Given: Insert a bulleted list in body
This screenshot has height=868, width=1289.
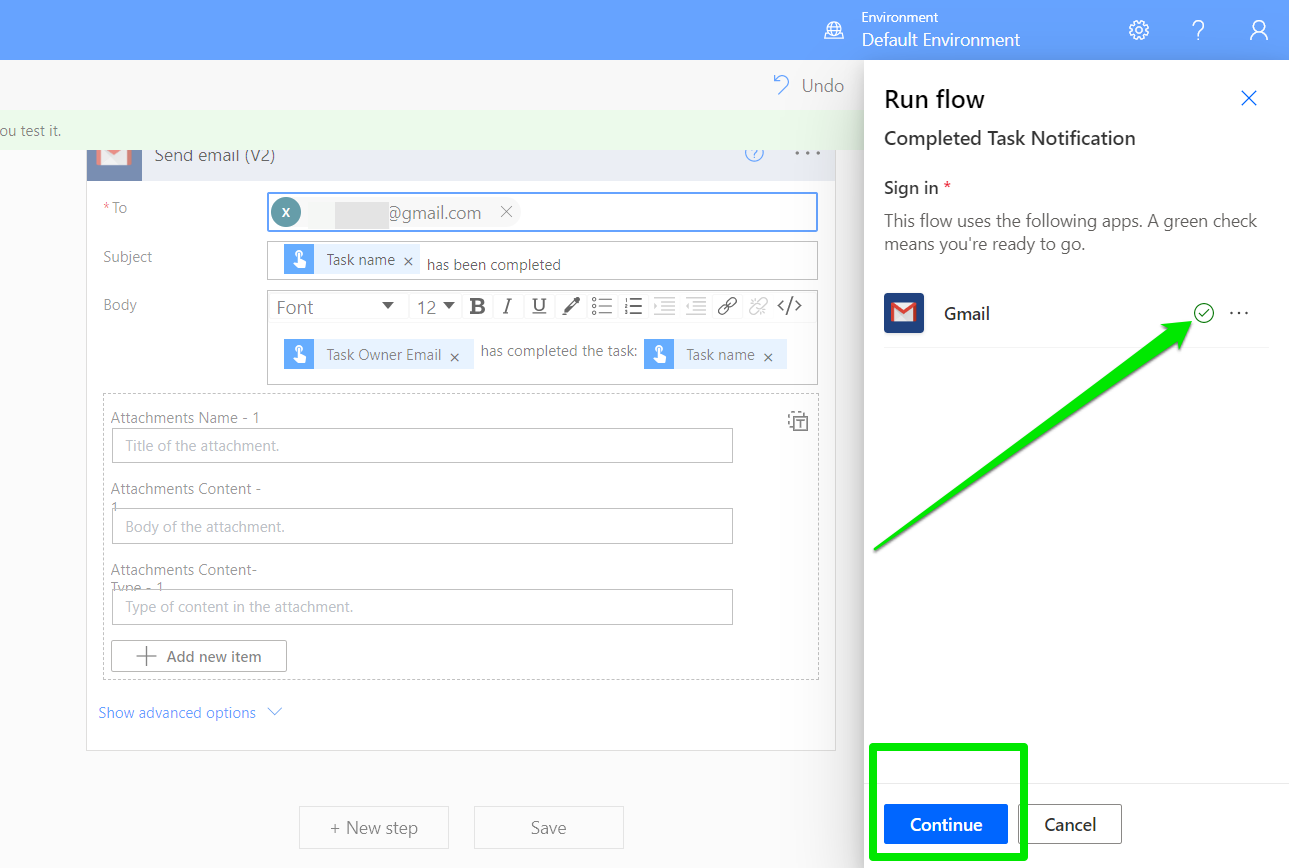Looking at the screenshot, I should (x=601, y=307).
